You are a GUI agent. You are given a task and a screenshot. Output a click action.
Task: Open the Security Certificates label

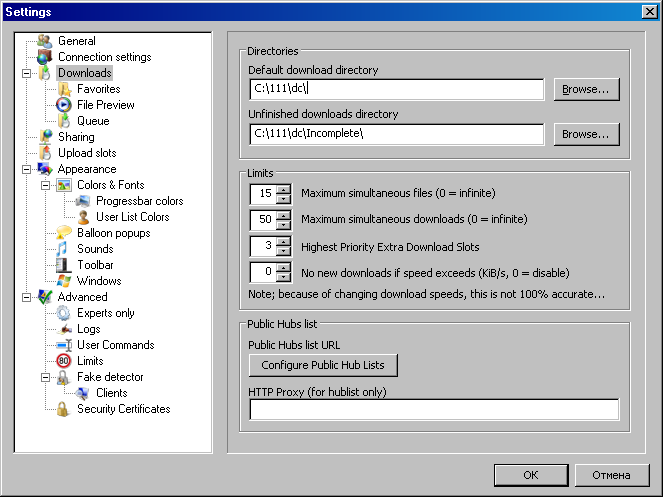(x=124, y=409)
